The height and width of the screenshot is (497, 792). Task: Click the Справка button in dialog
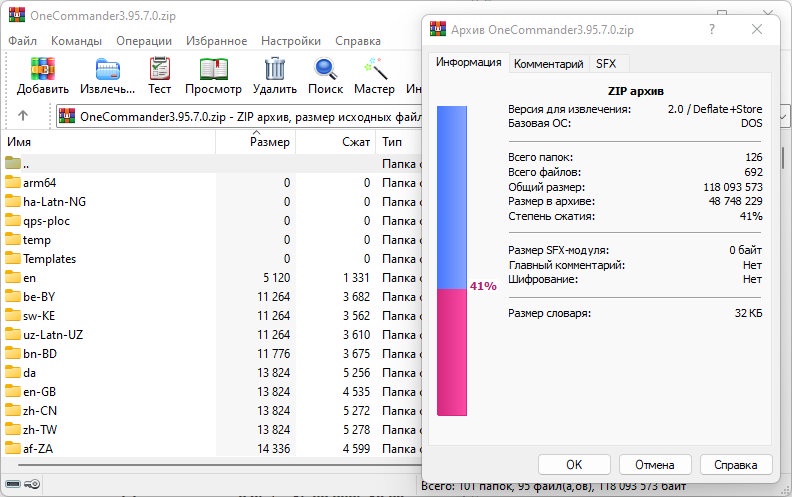(735, 464)
